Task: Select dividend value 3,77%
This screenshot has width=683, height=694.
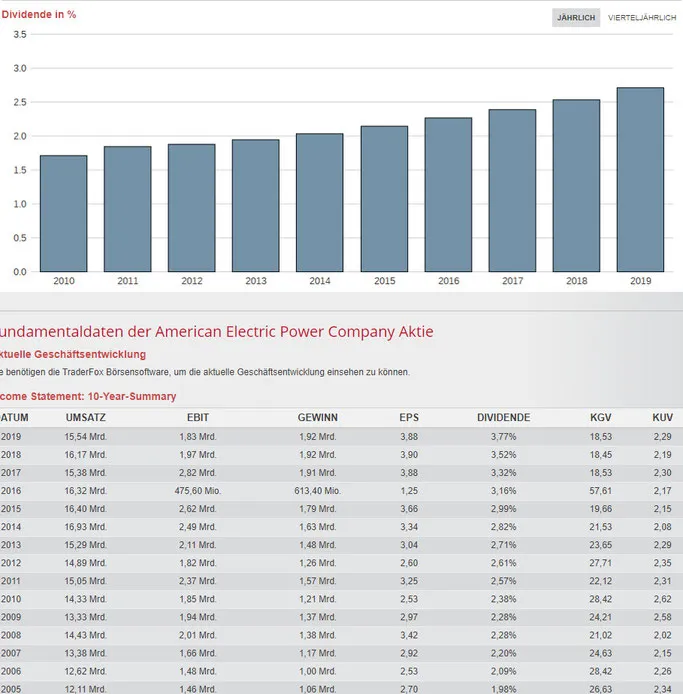Action: pos(503,437)
